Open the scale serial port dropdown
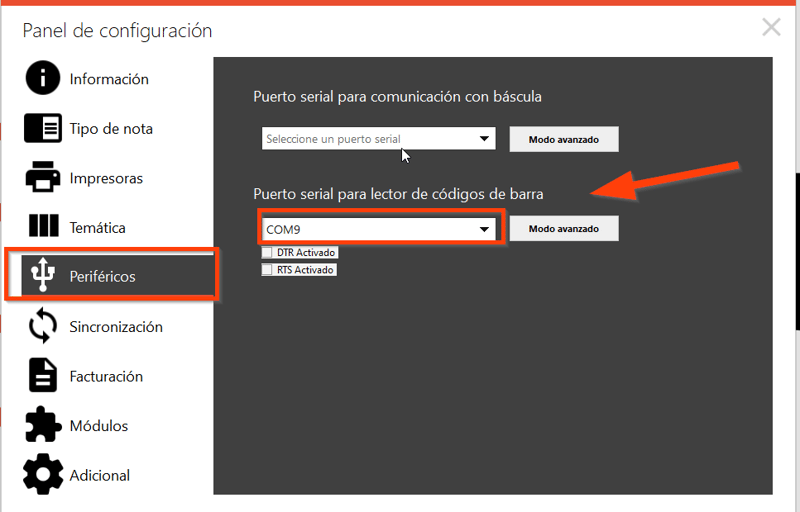Viewport: 800px width, 512px height. click(378, 139)
